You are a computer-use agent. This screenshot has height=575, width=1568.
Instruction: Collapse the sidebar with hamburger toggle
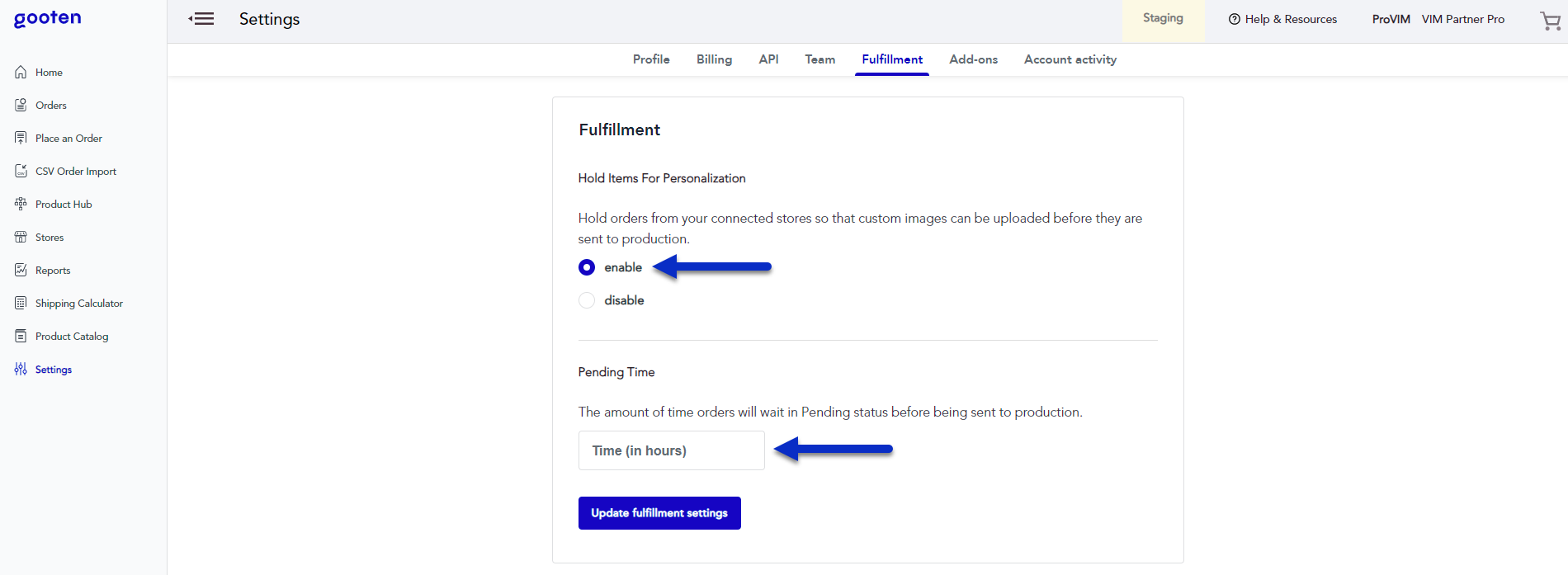pos(201,19)
